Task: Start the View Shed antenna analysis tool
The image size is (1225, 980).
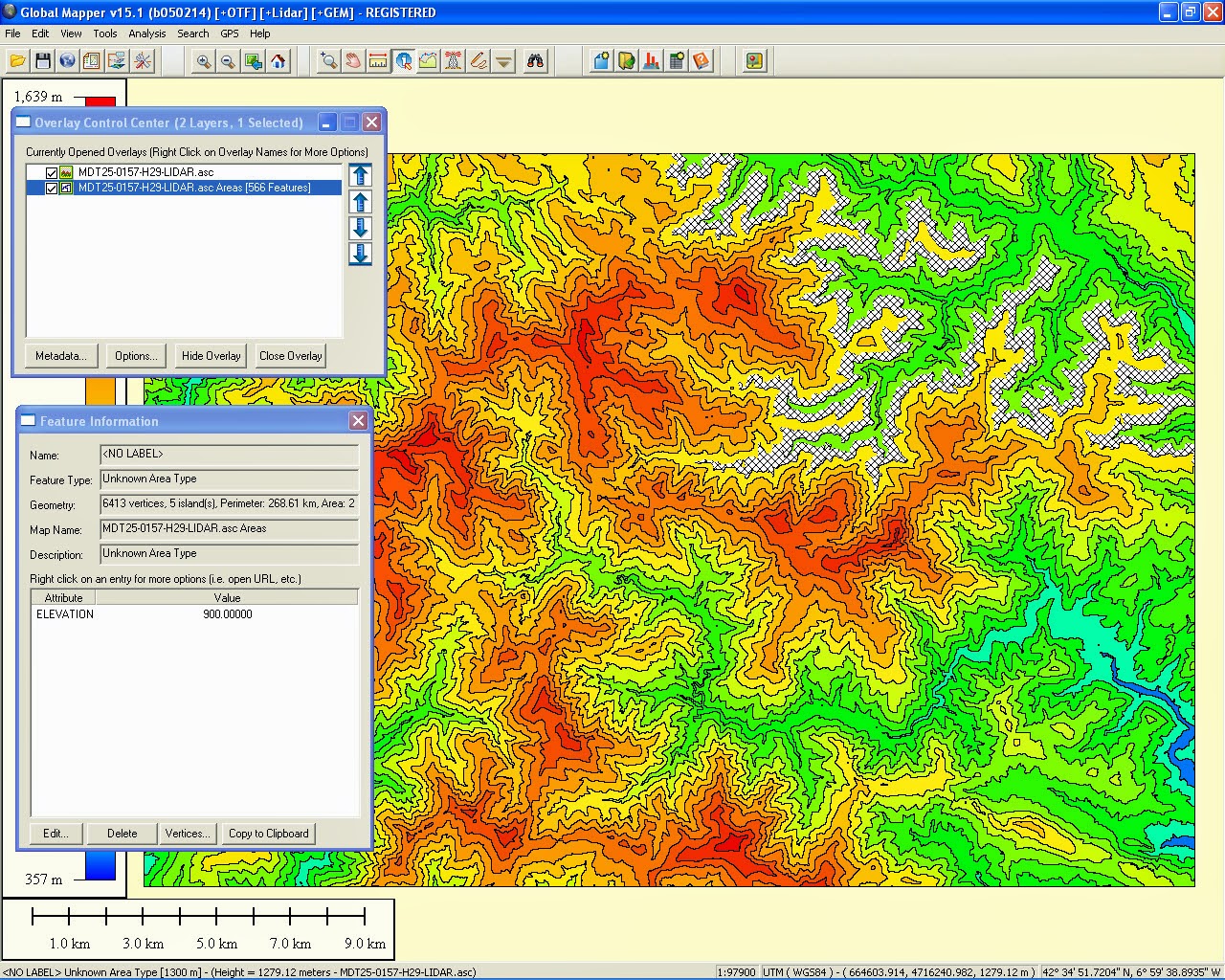Action: click(x=453, y=60)
